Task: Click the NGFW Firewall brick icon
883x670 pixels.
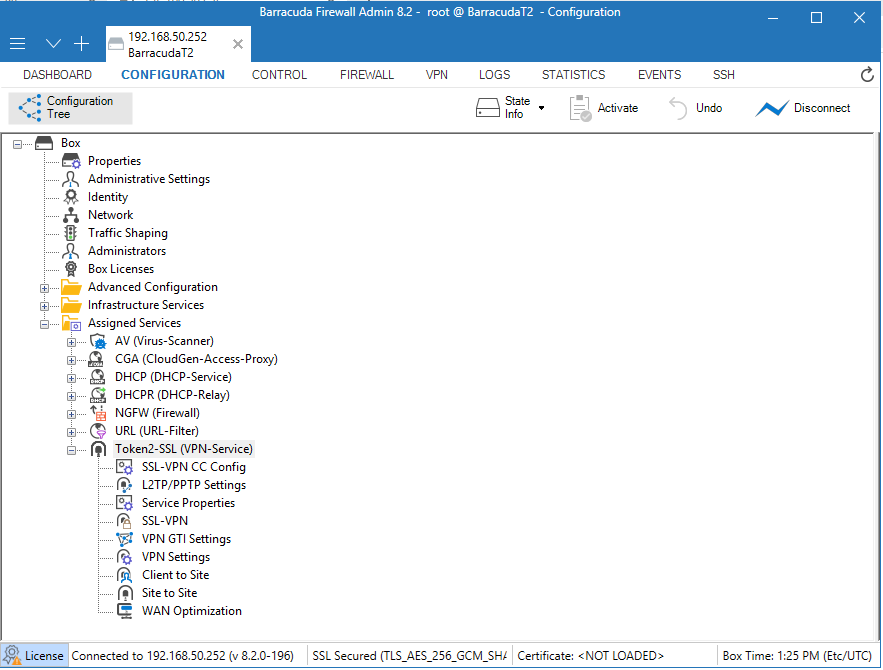Action: click(x=98, y=413)
